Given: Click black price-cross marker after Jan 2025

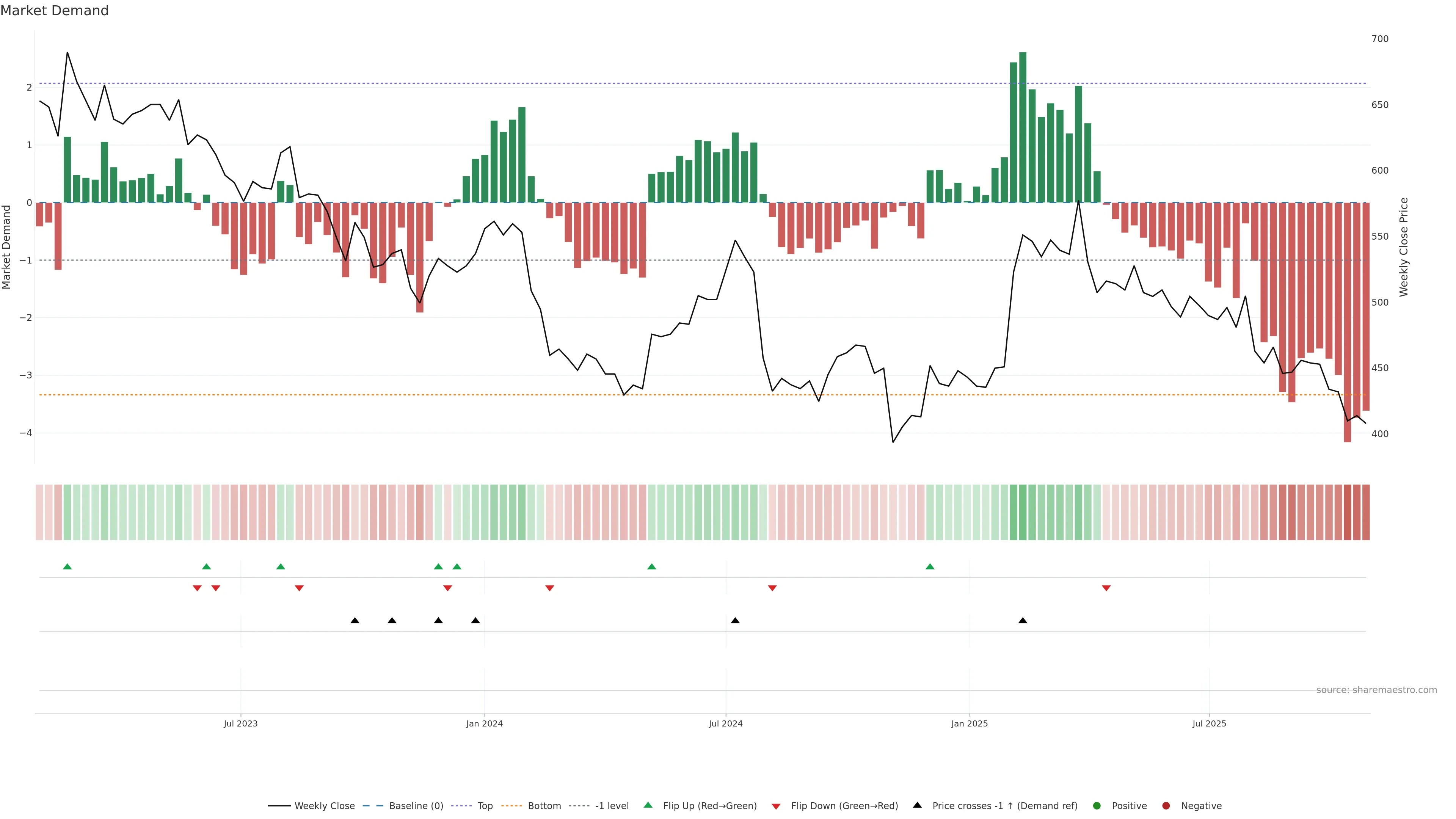Looking at the screenshot, I should (1023, 621).
